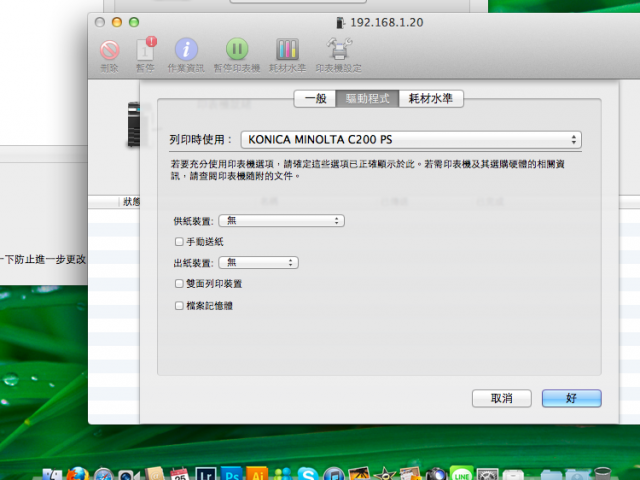This screenshot has width=640, height=480.
Task: Confirm with the 好 OK button
Action: coord(571,398)
